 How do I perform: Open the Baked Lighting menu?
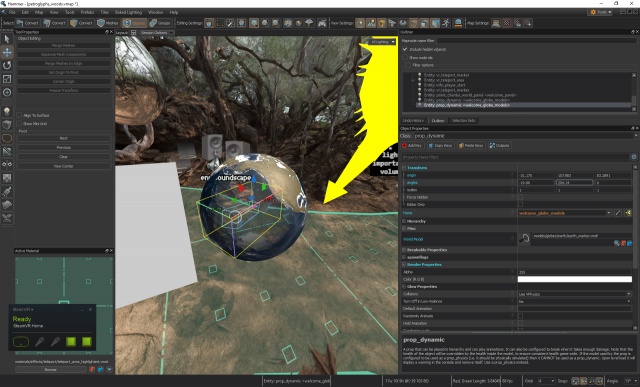point(128,12)
